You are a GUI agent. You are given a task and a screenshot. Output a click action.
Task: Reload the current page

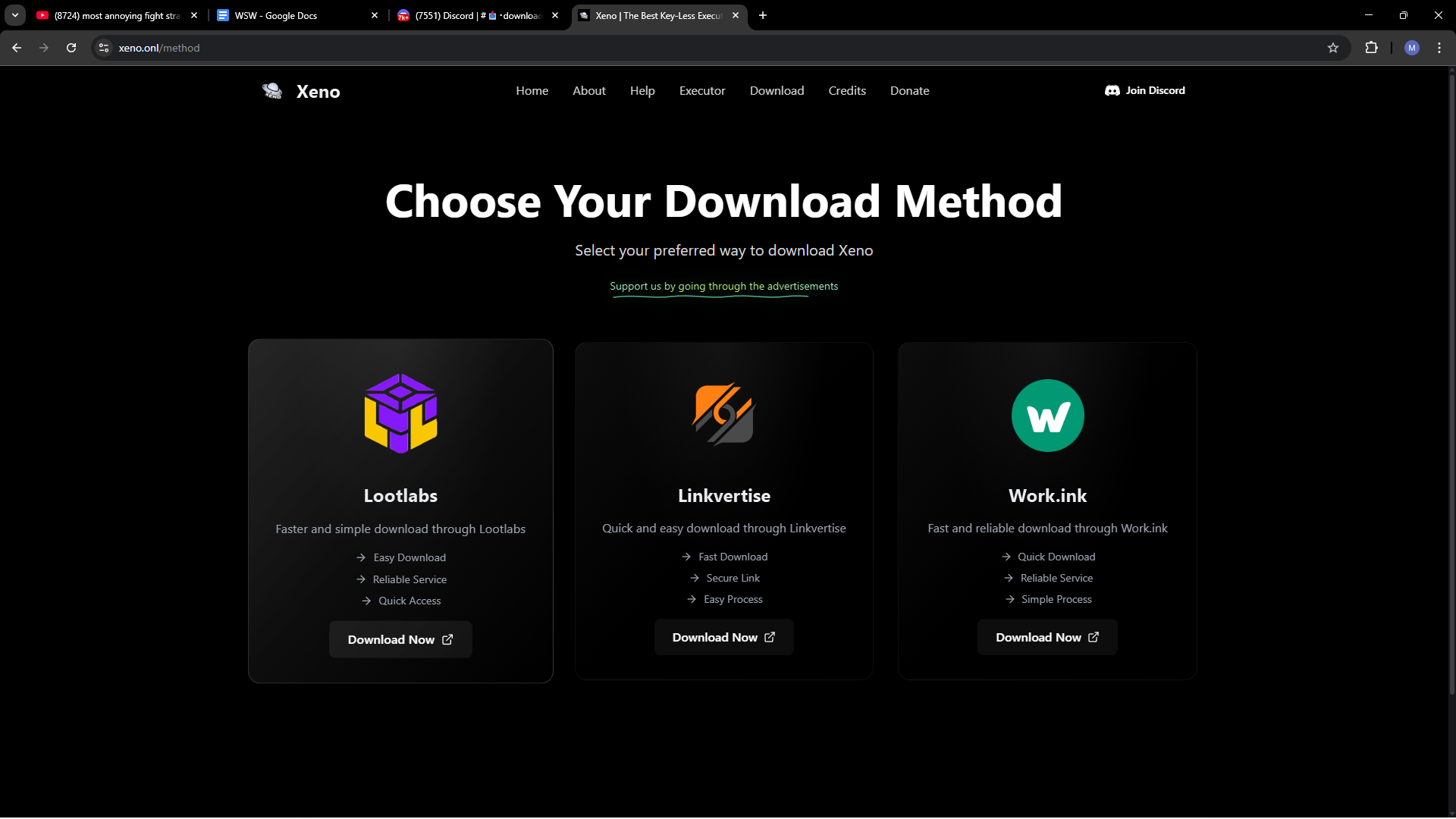[x=71, y=48]
